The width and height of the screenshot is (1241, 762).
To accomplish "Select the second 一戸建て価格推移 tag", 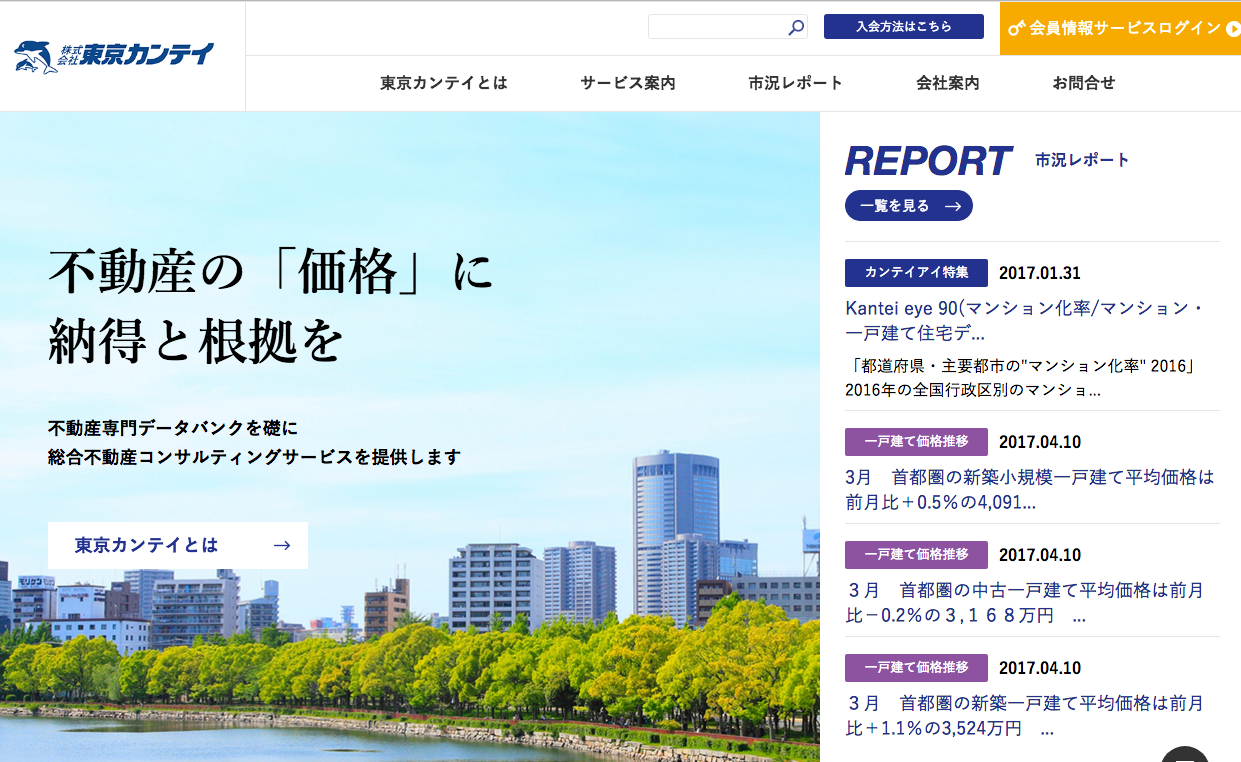I will (916, 554).
